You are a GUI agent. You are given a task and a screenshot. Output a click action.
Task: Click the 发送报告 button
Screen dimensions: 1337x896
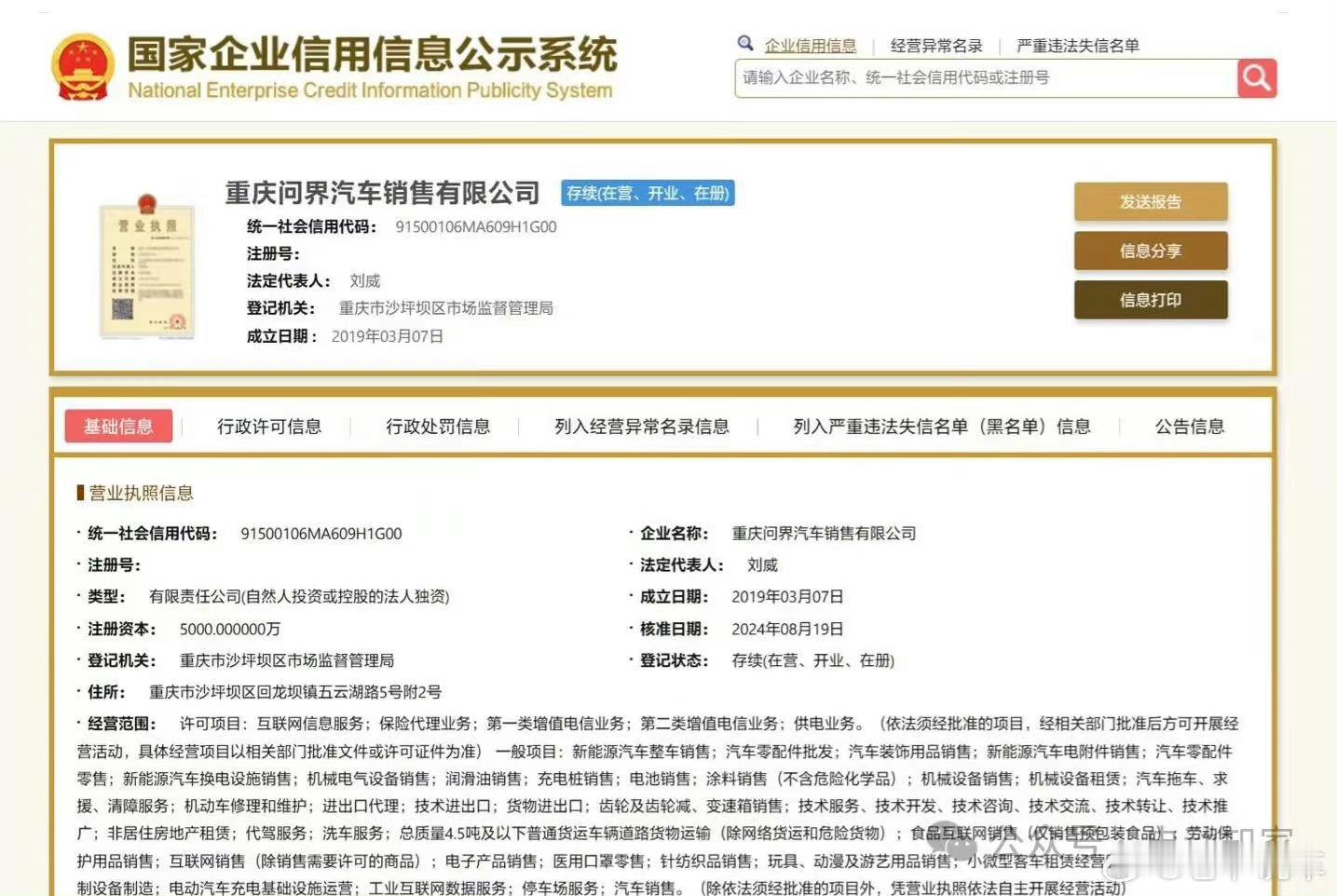[1151, 201]
